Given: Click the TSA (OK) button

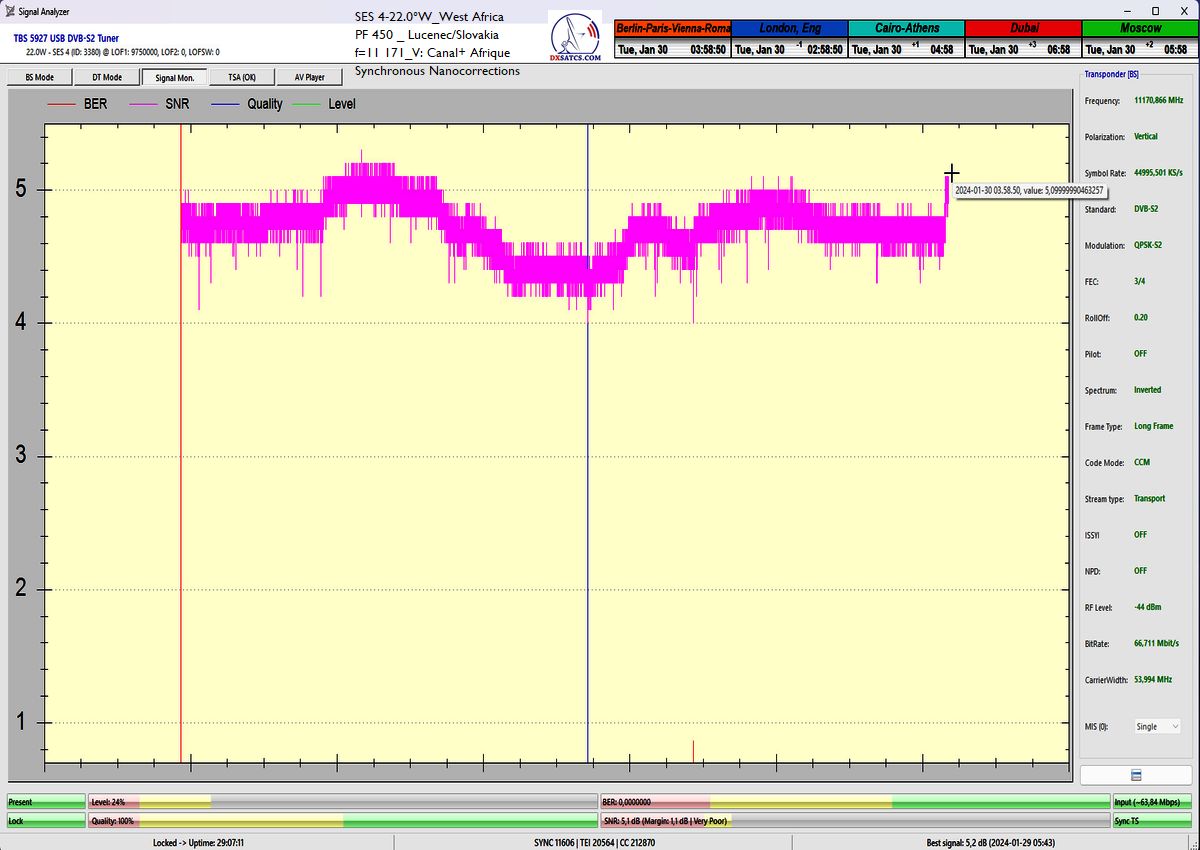Looking at the screenshot, I should point(241,77).
